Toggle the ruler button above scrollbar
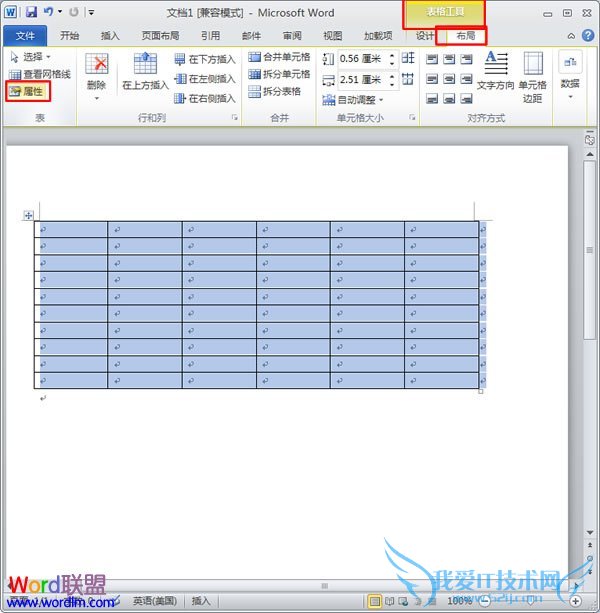The width and height of the screenshot is (600, 613). 589,139
